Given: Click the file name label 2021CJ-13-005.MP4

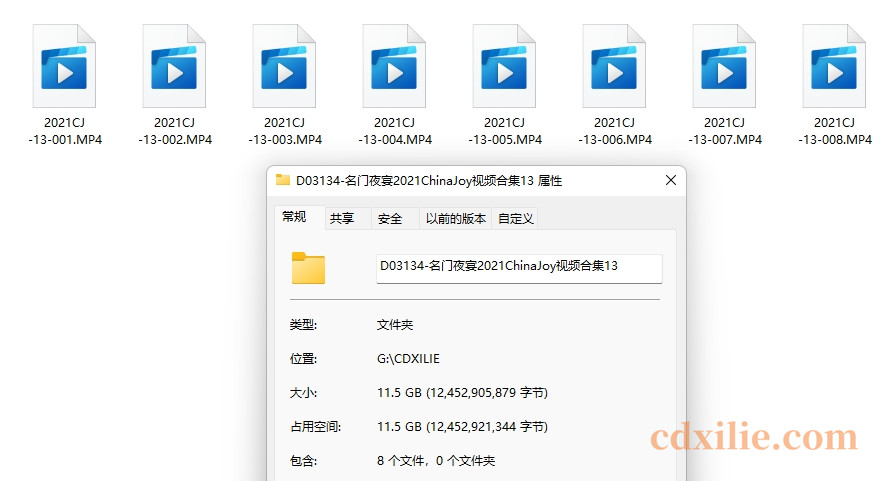Looking at the screenshot, I should pos(505,131).
